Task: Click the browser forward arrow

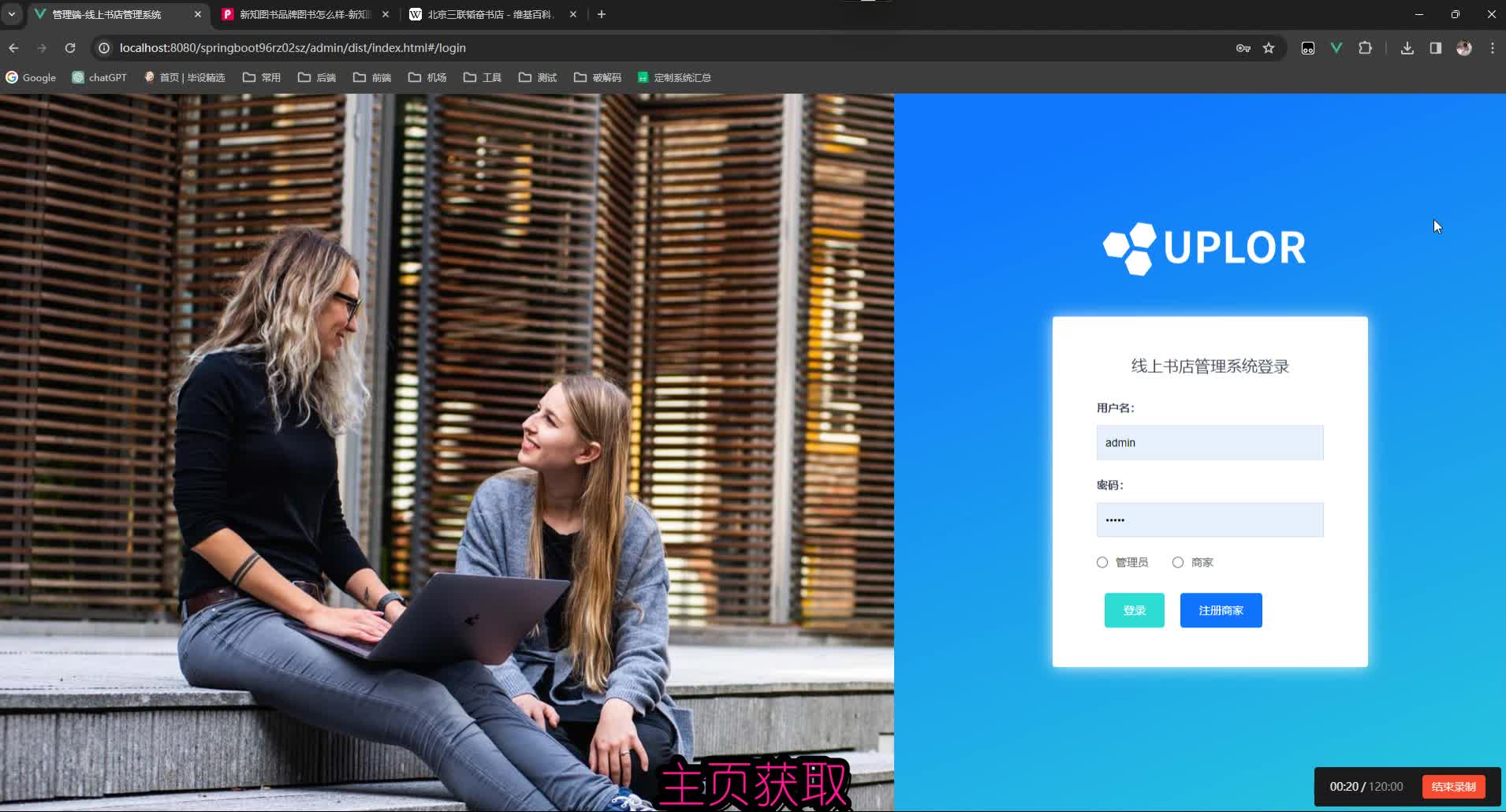Action: 42,48
